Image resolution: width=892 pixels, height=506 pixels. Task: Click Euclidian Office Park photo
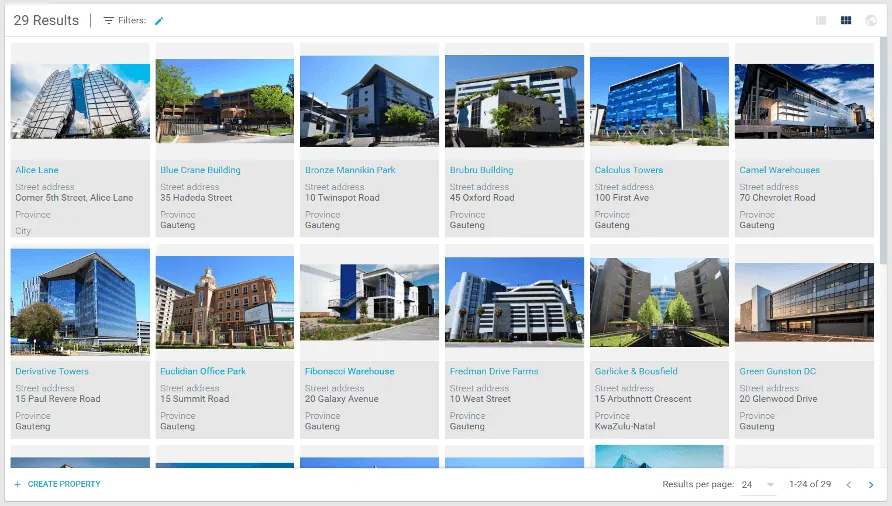(225, 302)
